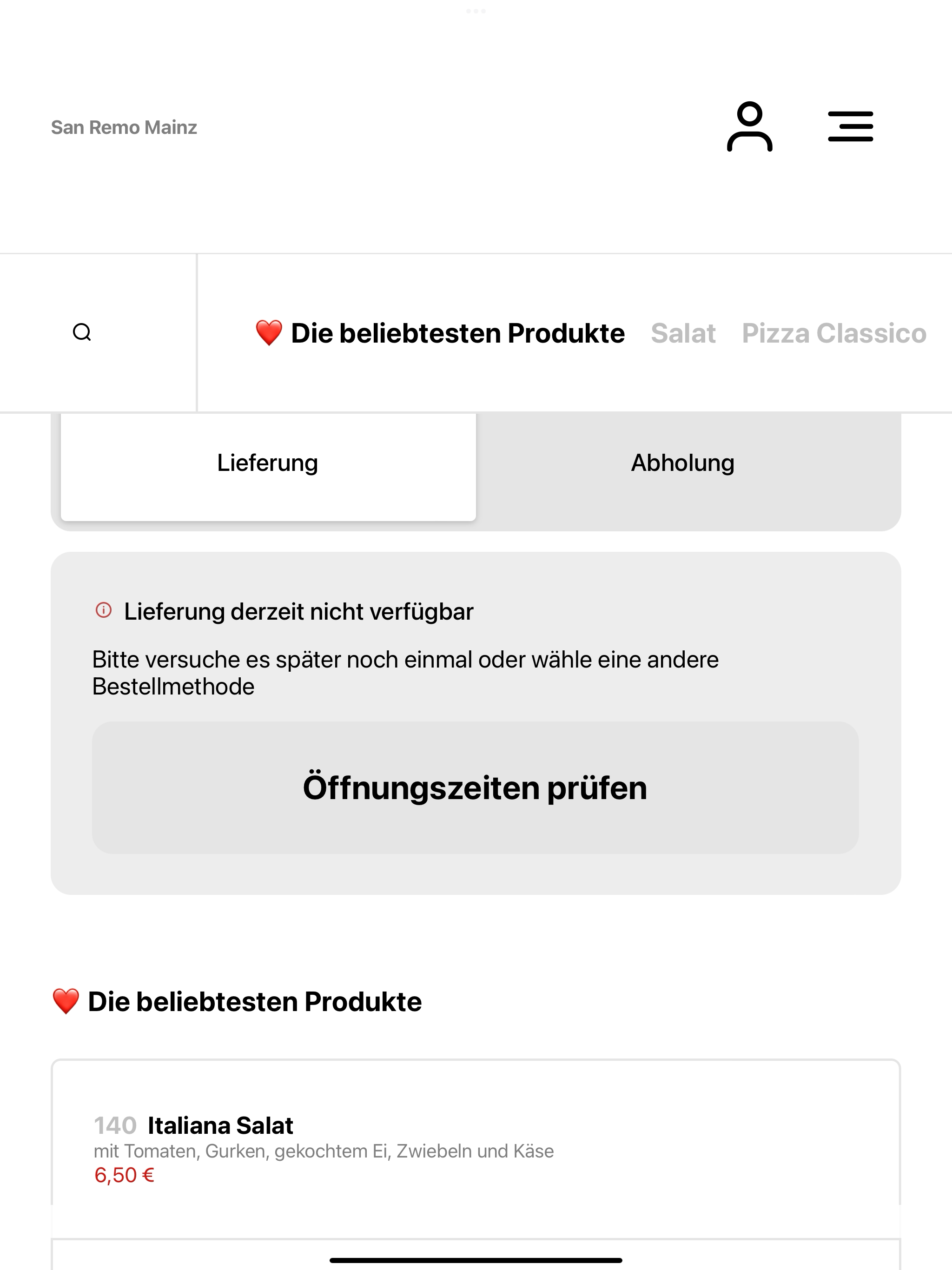Open the Italiana Salat product card

tap(476, 1150)
